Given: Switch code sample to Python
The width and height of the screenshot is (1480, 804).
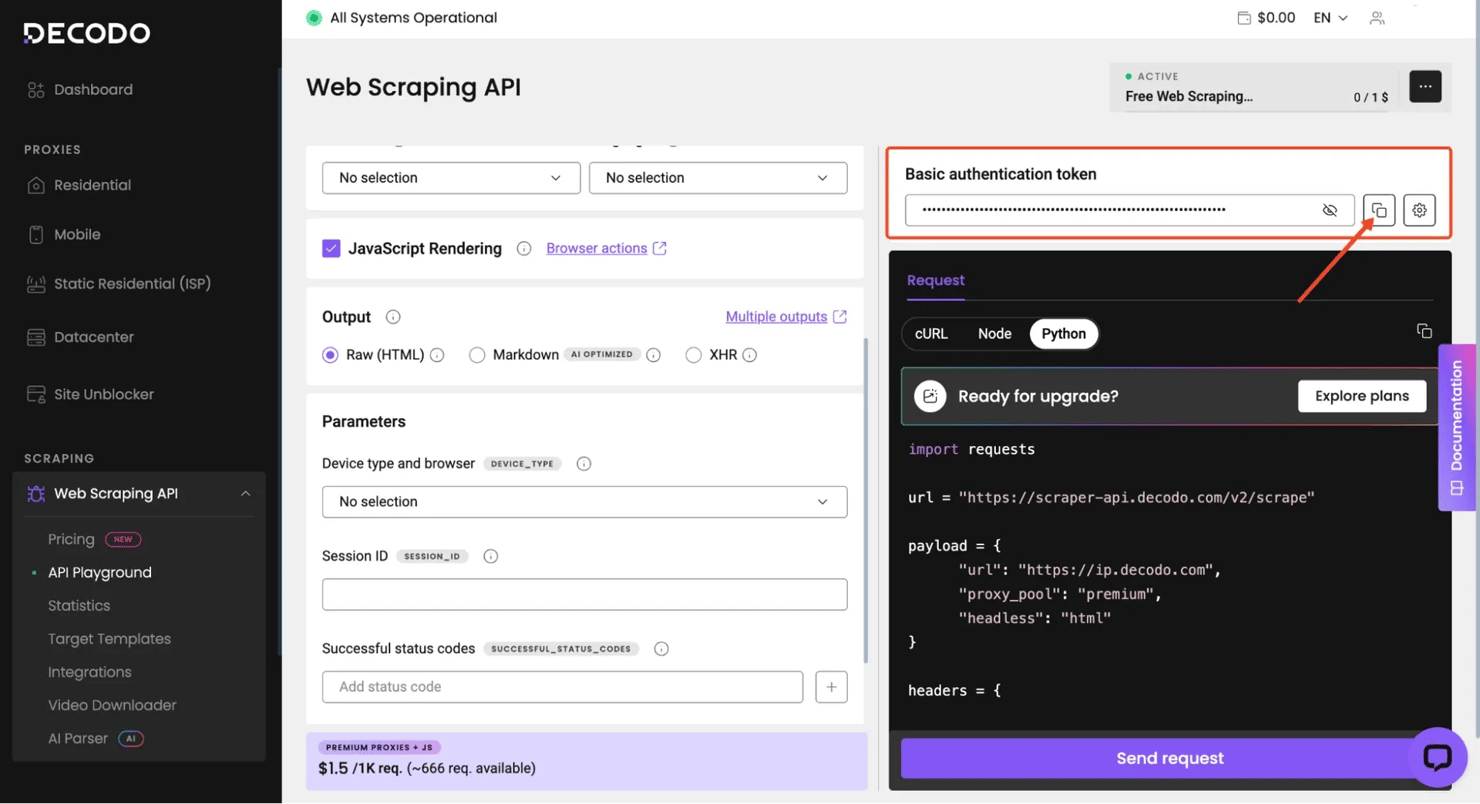Looking at the screenshot, I should pyautogui.click(x=1064, y=334).
